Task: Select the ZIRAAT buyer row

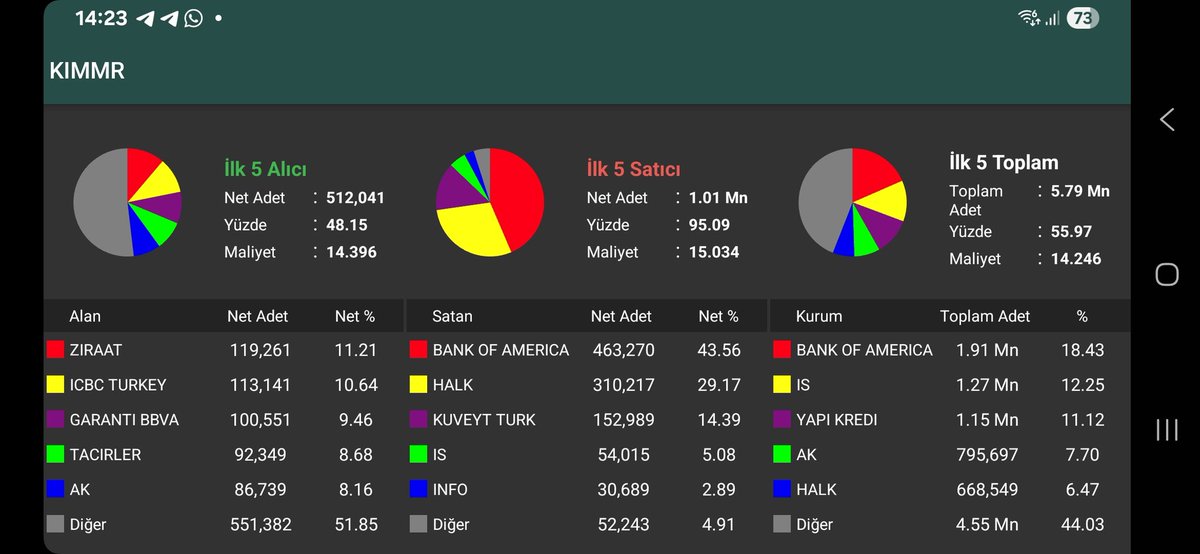Action: coord(223,350)
